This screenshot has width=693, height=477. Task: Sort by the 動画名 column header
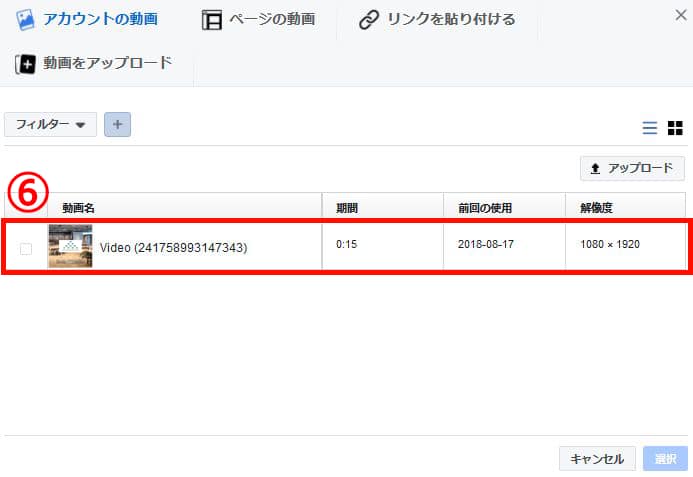pyautogui.click(x=78, y=208)
